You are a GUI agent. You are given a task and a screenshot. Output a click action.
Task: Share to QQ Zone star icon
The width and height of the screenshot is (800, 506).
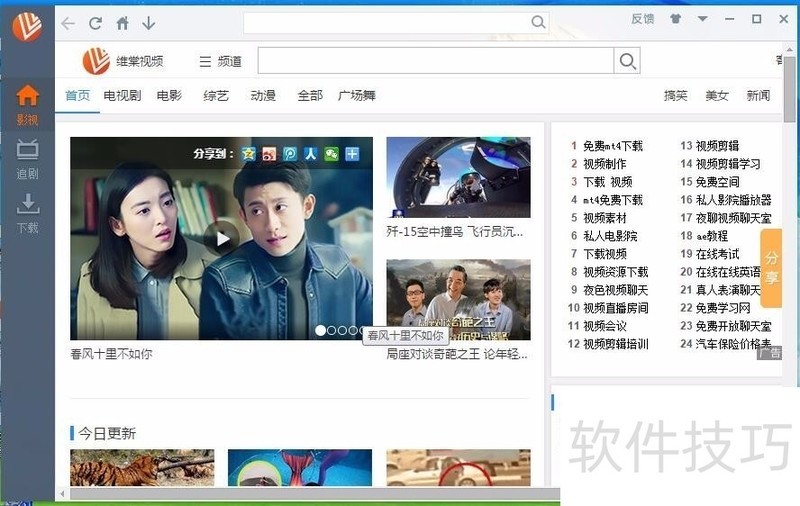click(248, 154)
